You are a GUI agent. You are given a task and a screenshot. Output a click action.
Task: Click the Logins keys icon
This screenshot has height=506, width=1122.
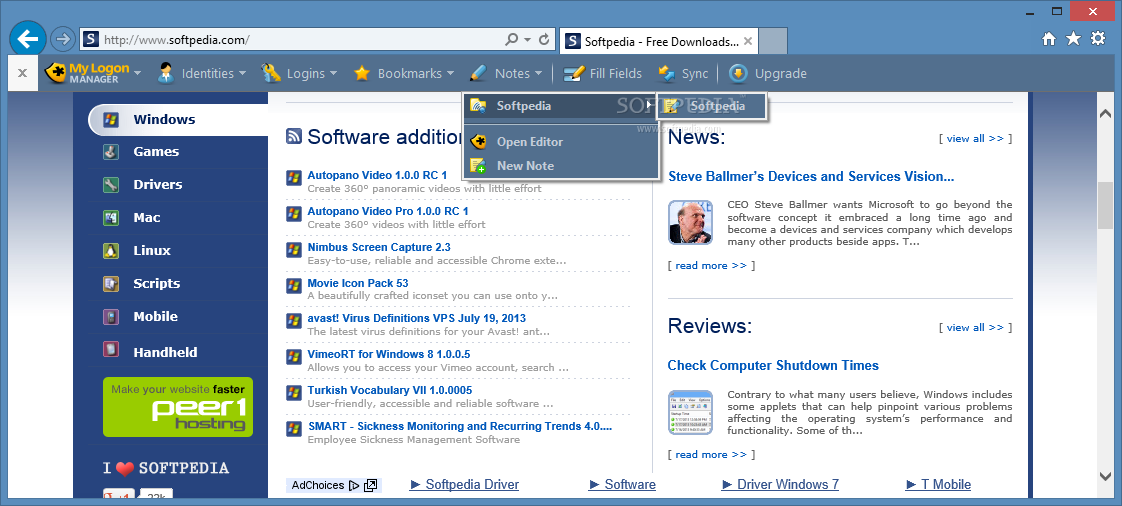click(271, 73)
